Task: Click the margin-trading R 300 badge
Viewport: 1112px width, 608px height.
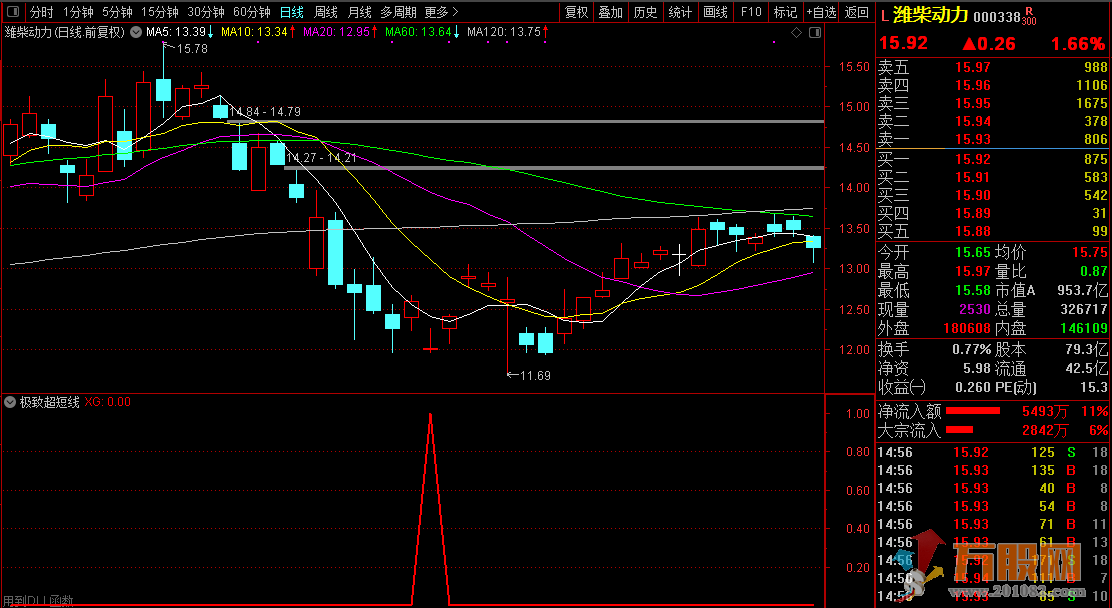Action: [x=1028, y=16]
